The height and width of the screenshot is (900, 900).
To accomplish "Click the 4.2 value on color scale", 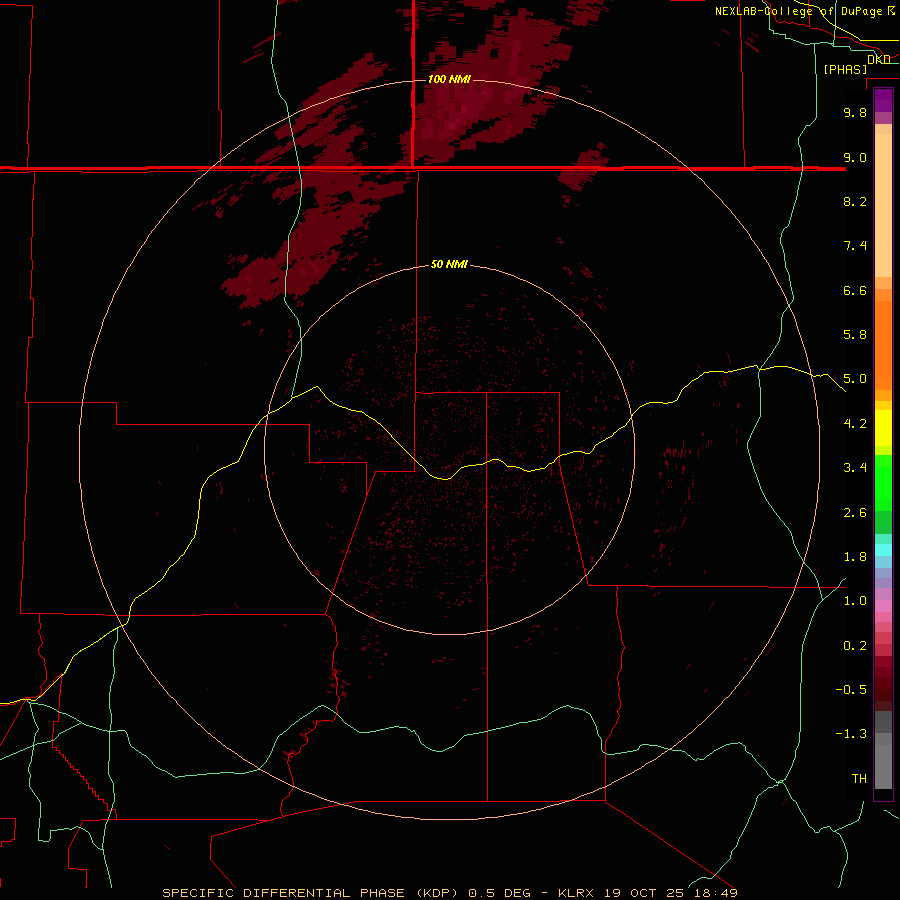I will click(855, 424).
